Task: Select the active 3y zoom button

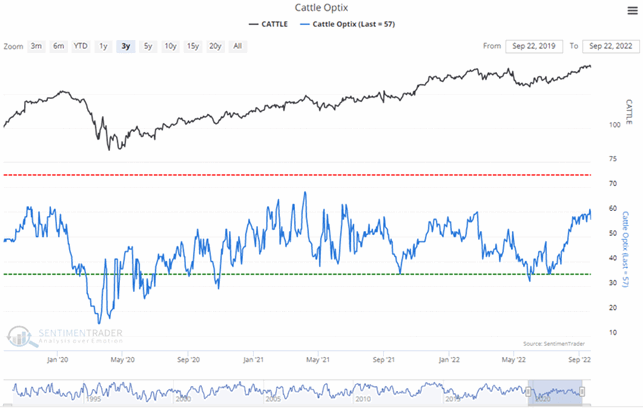Action: tap(124, 46)
